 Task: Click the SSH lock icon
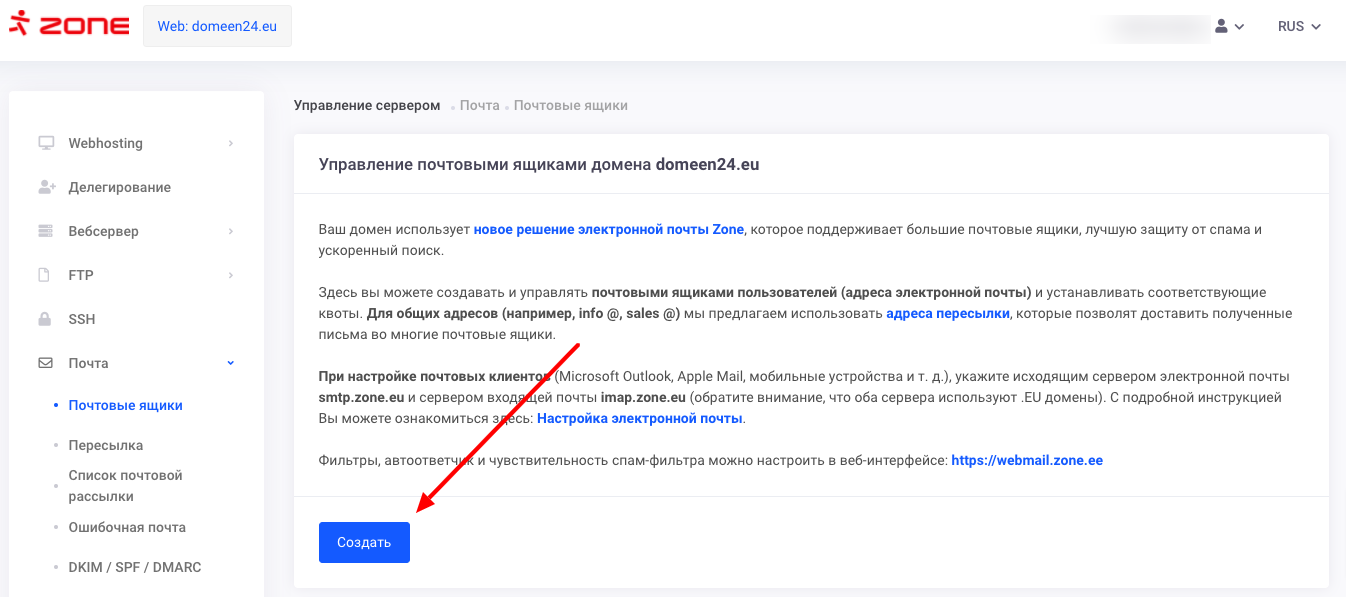[44, 319]
